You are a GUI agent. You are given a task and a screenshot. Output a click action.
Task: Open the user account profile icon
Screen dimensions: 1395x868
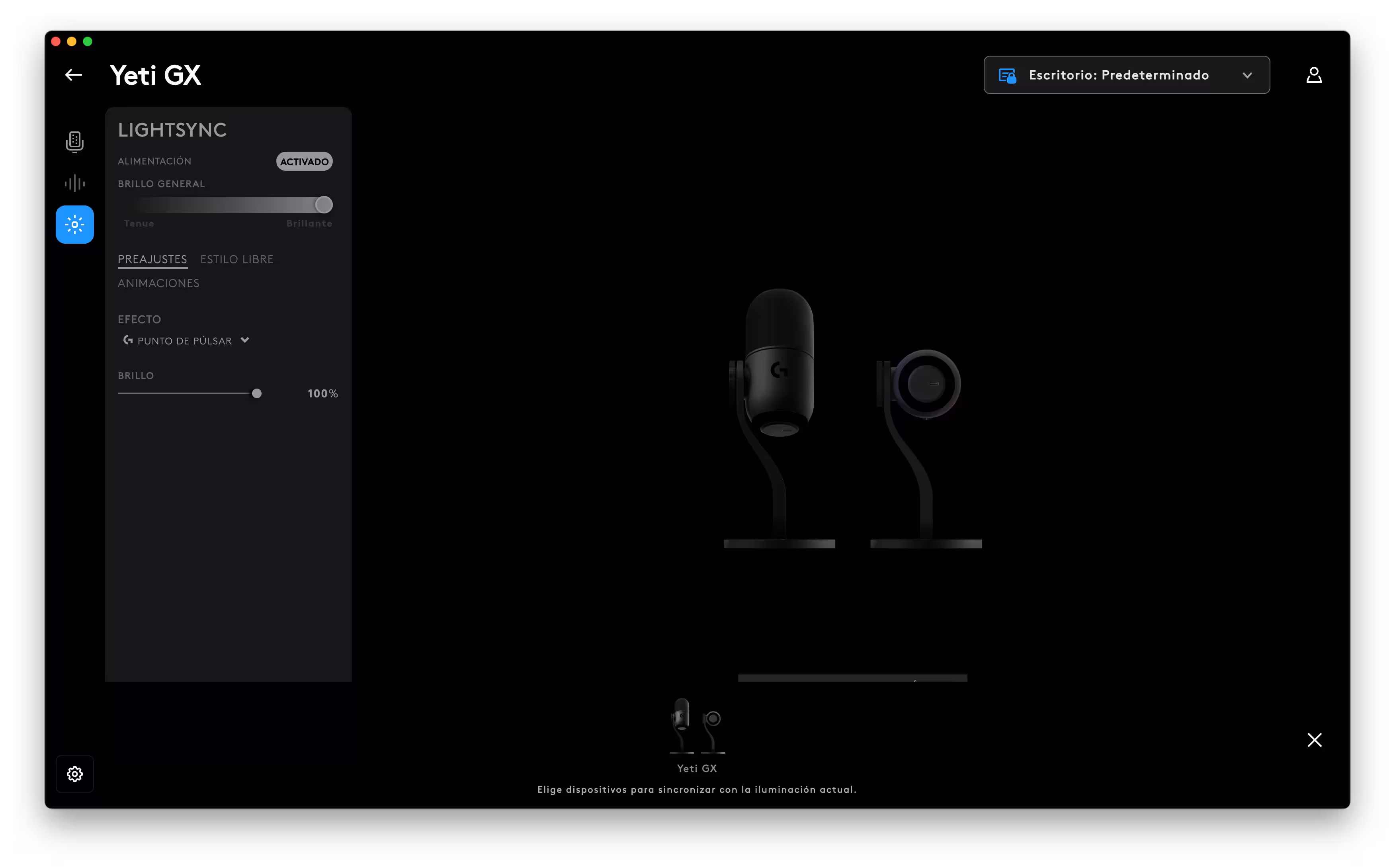click(1313, 75)
